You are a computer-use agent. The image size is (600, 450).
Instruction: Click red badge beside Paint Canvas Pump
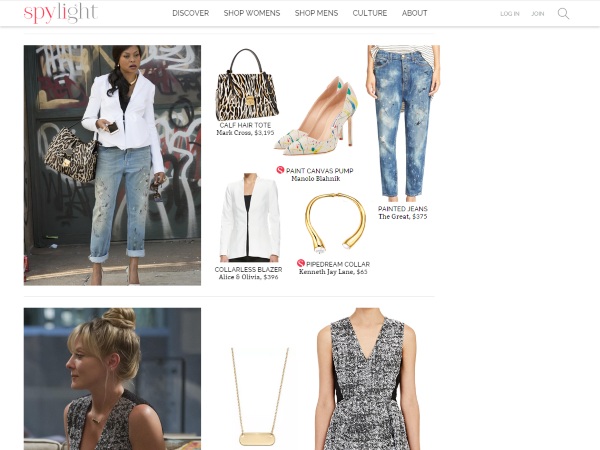pos(280,170)
